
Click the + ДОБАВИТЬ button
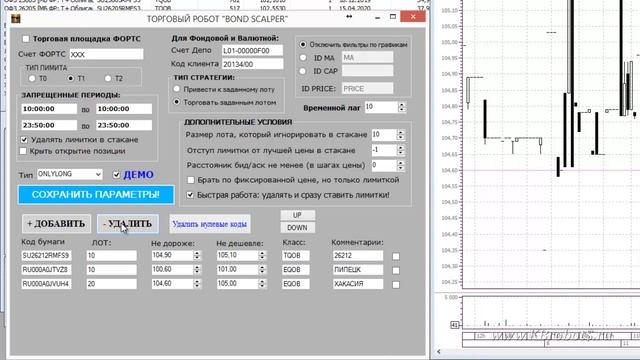[56, 224]
